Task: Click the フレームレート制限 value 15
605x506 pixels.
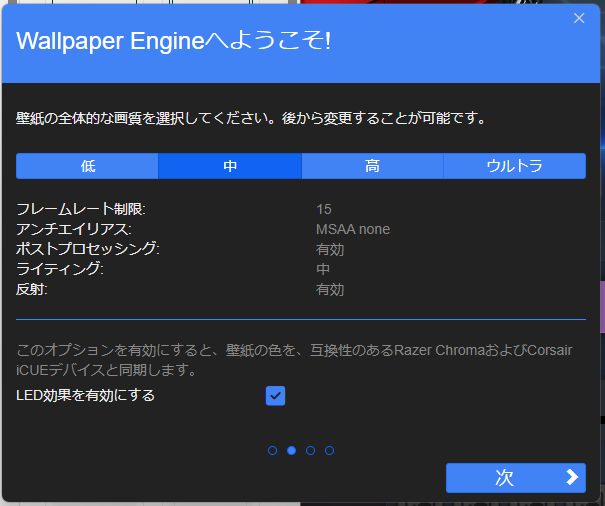Action: point(324,209)
